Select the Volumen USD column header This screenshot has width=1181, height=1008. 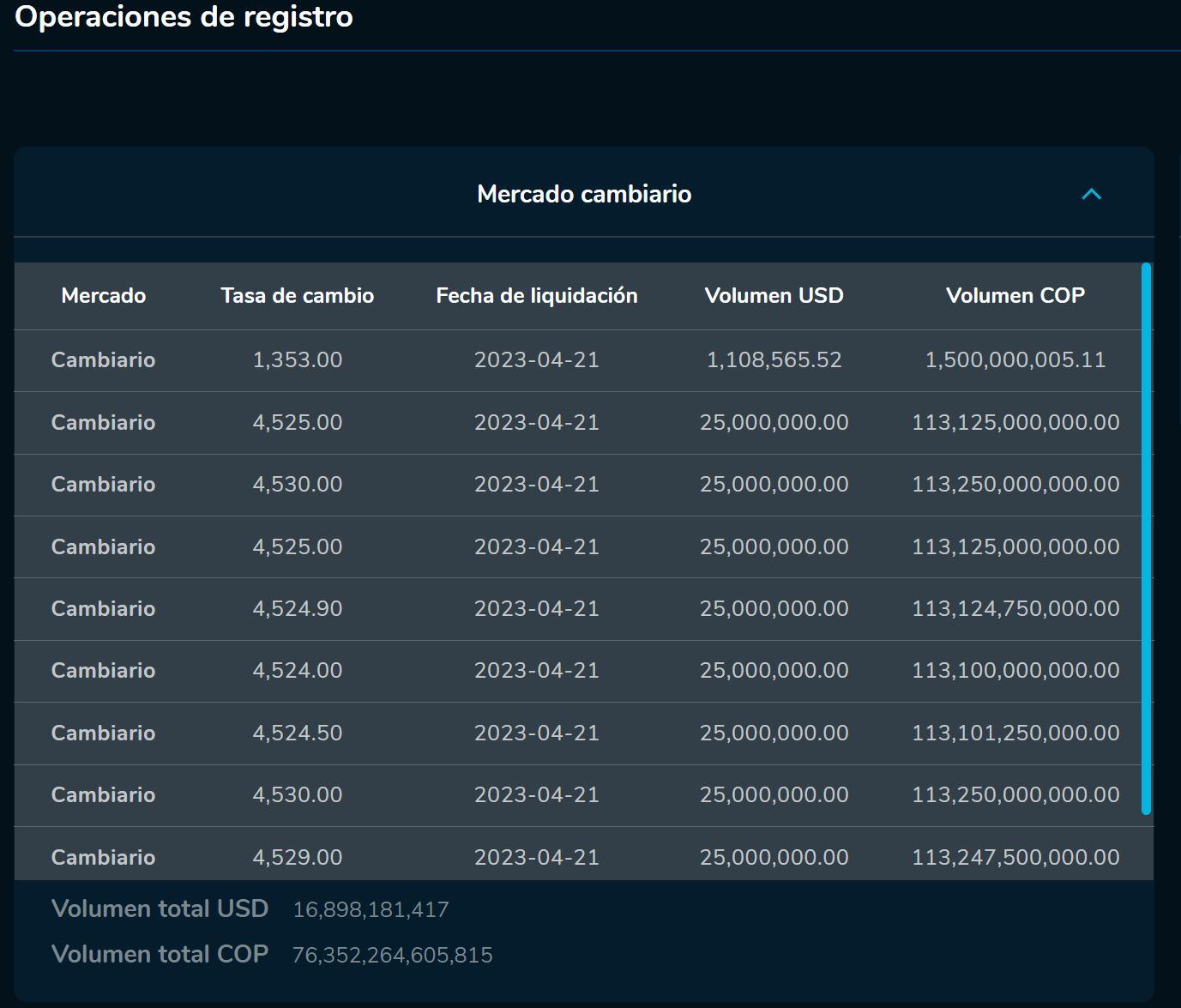click(774, 296)
